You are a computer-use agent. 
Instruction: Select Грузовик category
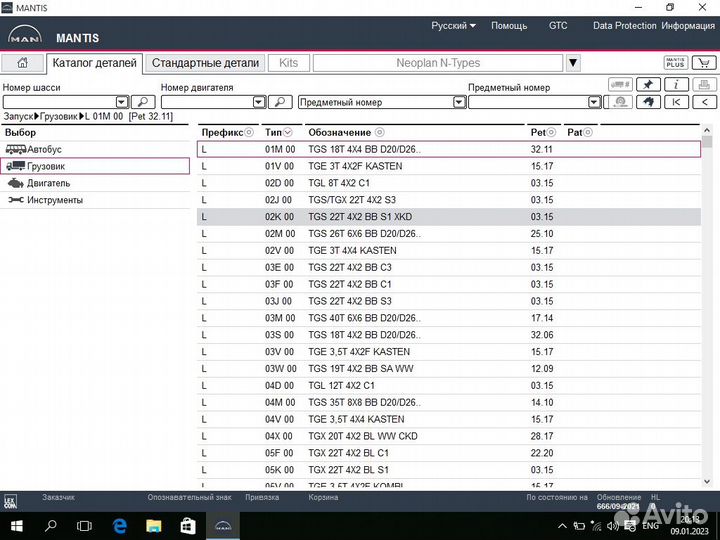pyautogui.click(x=95, y=166)
